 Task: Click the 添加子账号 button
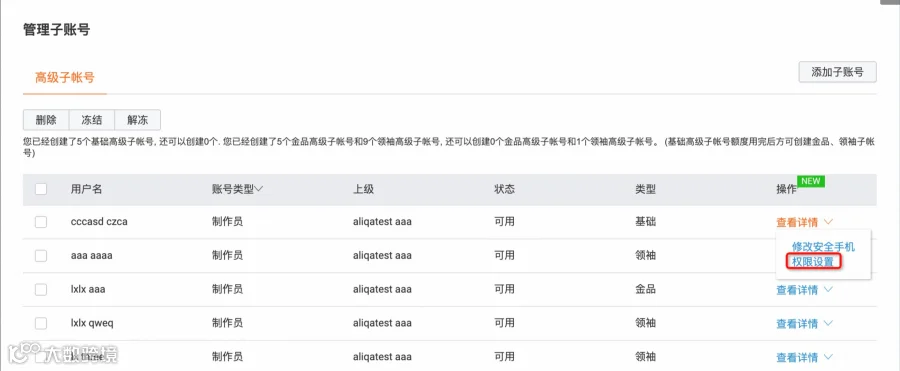pos(837,72)
